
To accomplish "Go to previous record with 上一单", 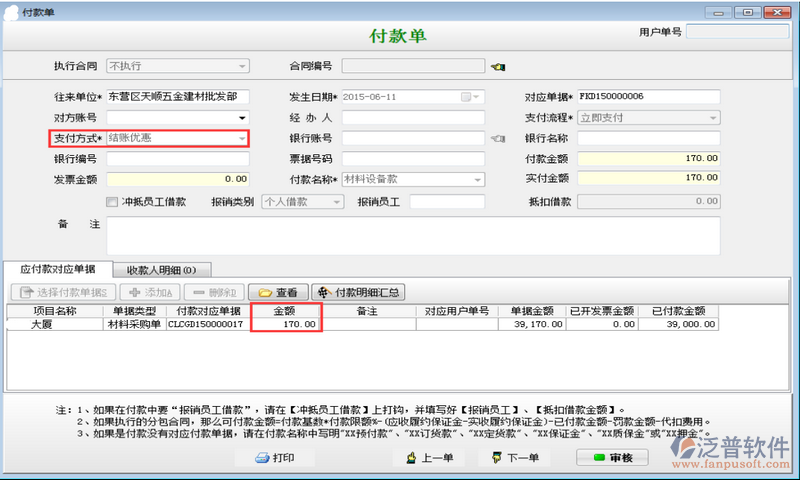I will 427,458.
